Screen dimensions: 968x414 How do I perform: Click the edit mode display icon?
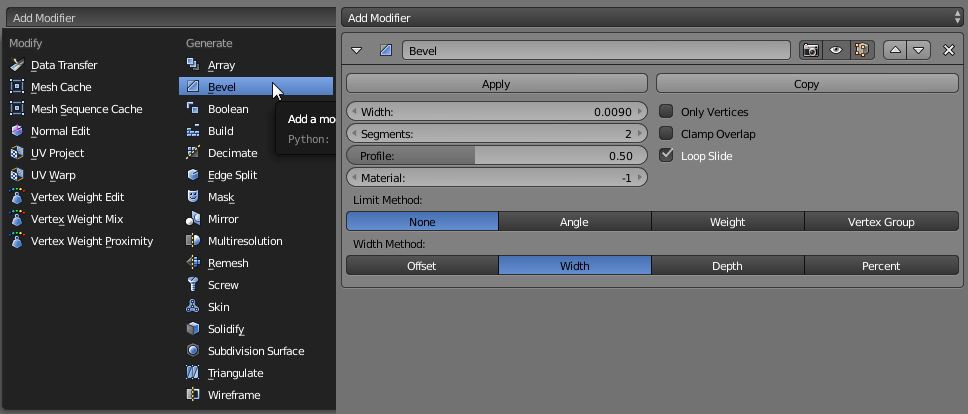coord(861,50)
